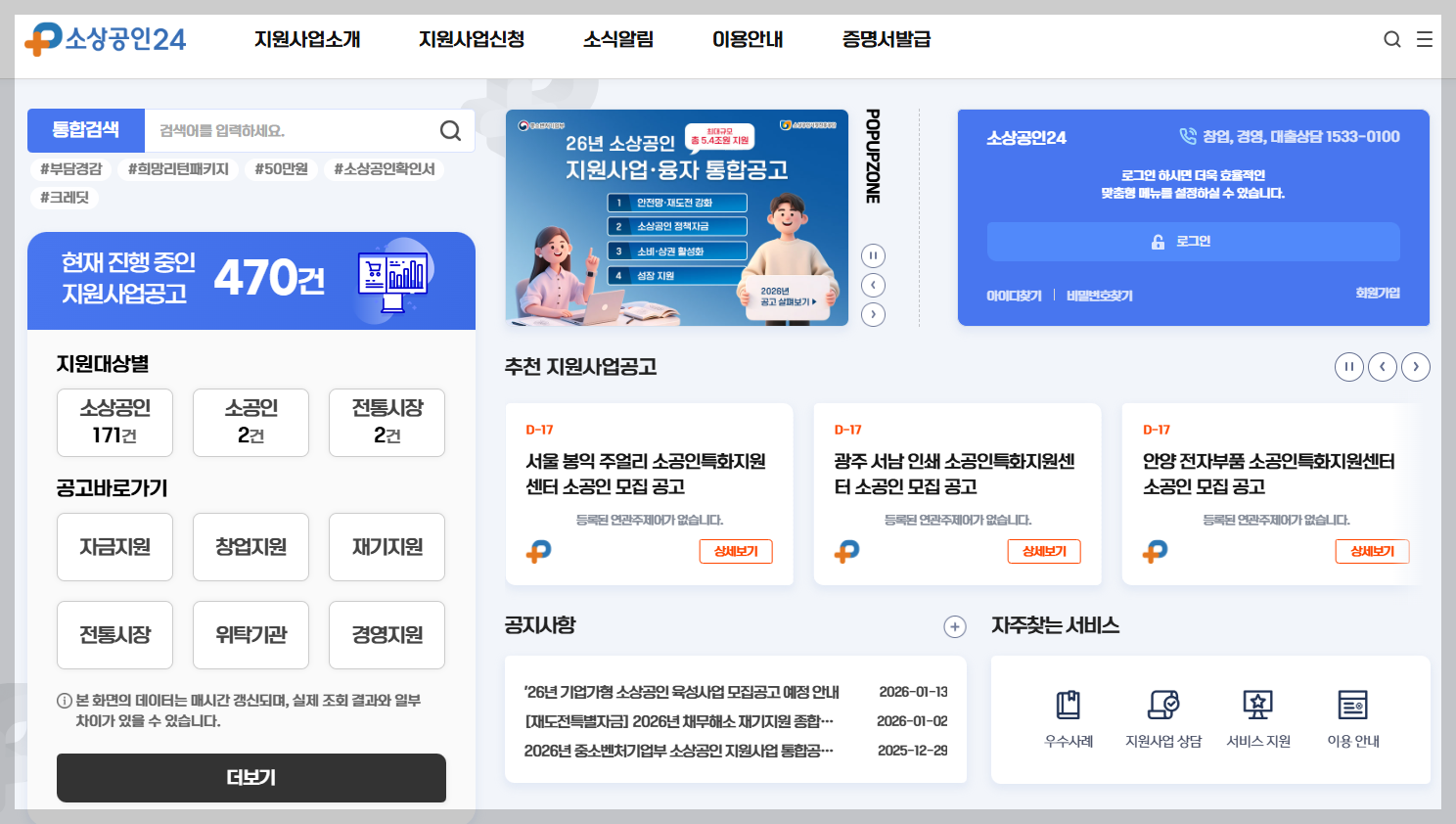Click the magnifier icon inside the search field
This screenshot has width=1456, height=824.
pos(450,130)
